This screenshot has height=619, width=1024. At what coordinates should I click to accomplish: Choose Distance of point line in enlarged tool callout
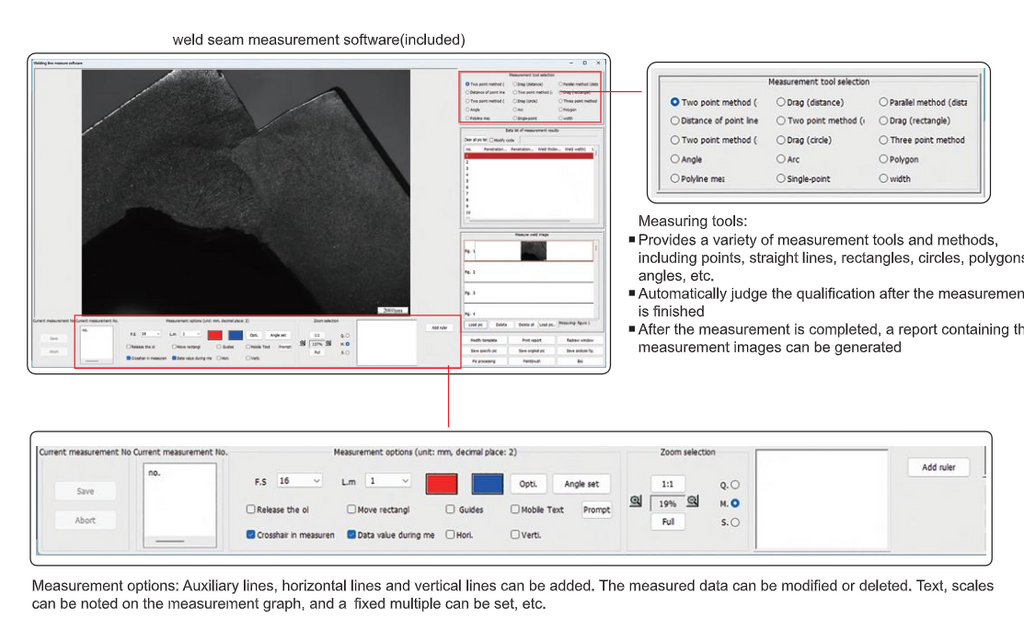coord(675,121)
